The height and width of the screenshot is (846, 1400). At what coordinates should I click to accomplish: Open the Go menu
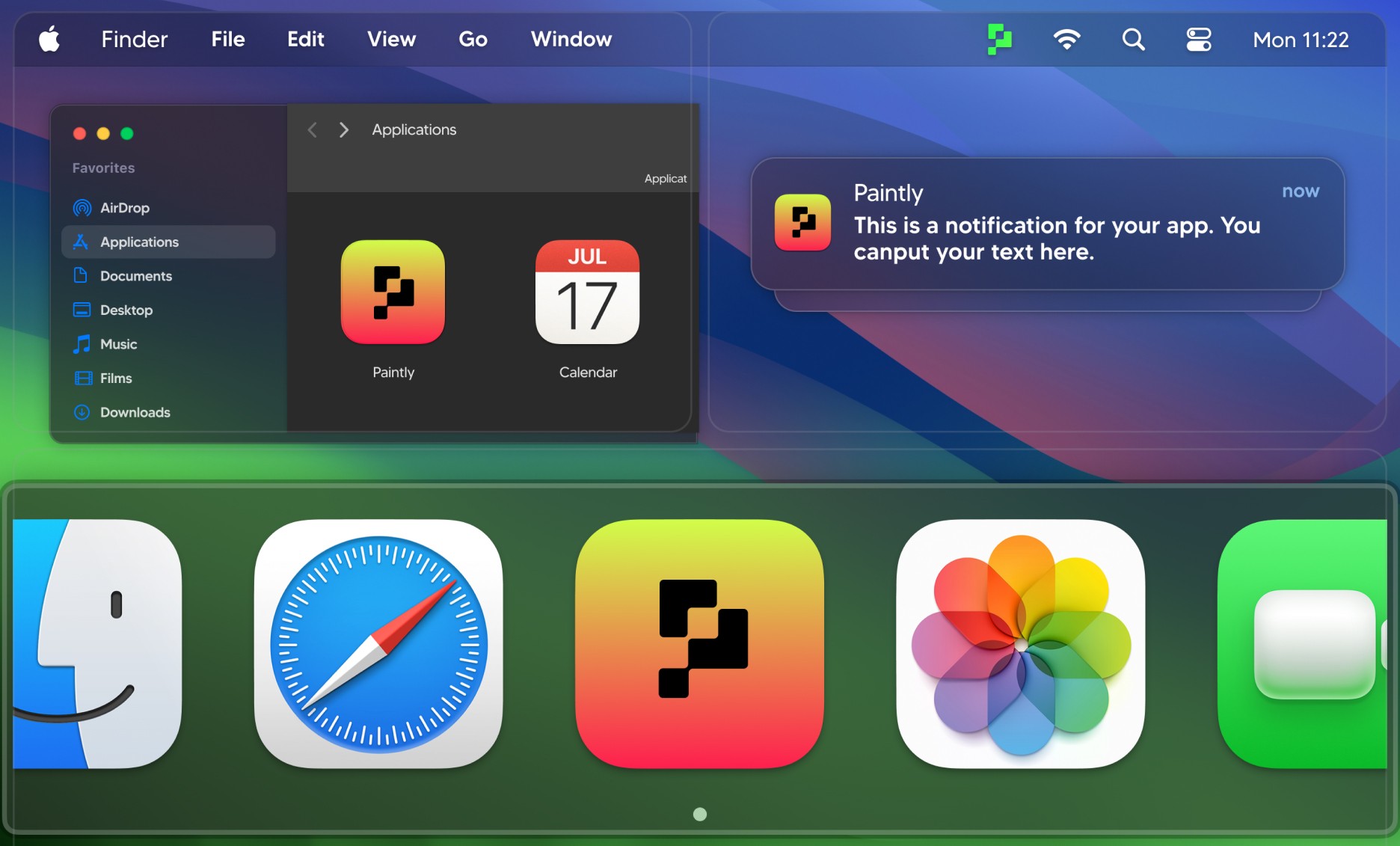[x=473, y=39]
